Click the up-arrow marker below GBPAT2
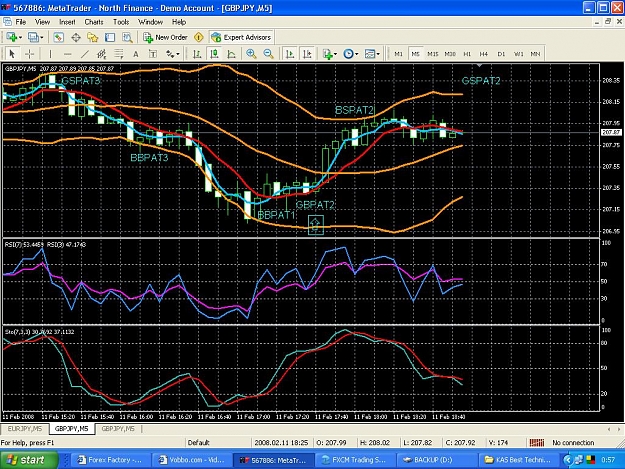Viewport: 625px width, 469px height. click(x=316, y=224)
